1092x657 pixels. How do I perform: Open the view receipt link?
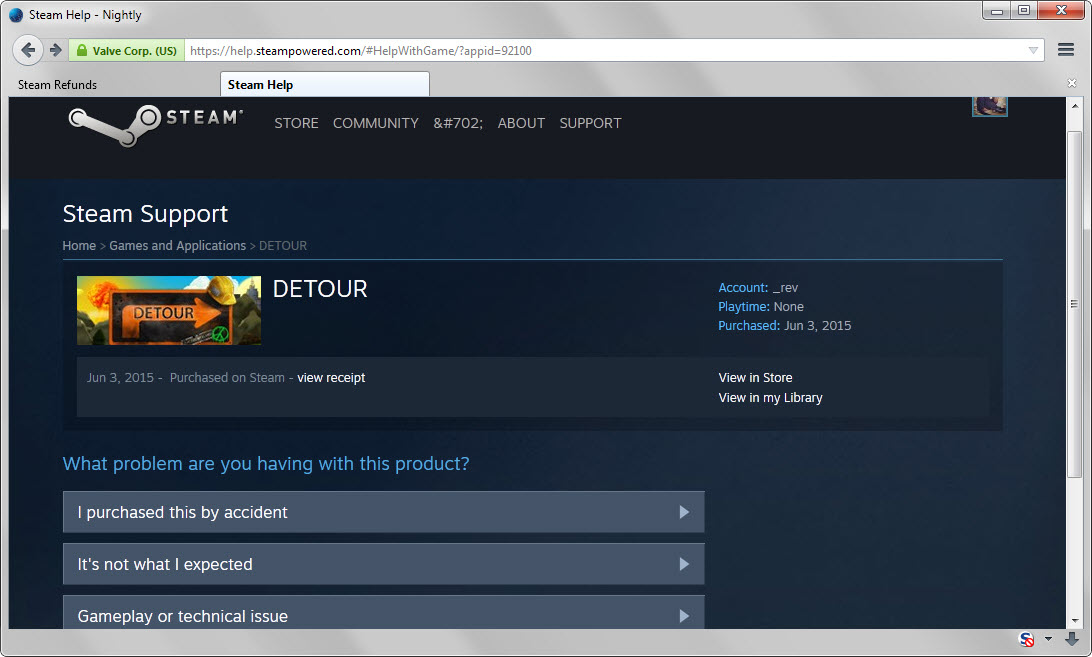331,378
